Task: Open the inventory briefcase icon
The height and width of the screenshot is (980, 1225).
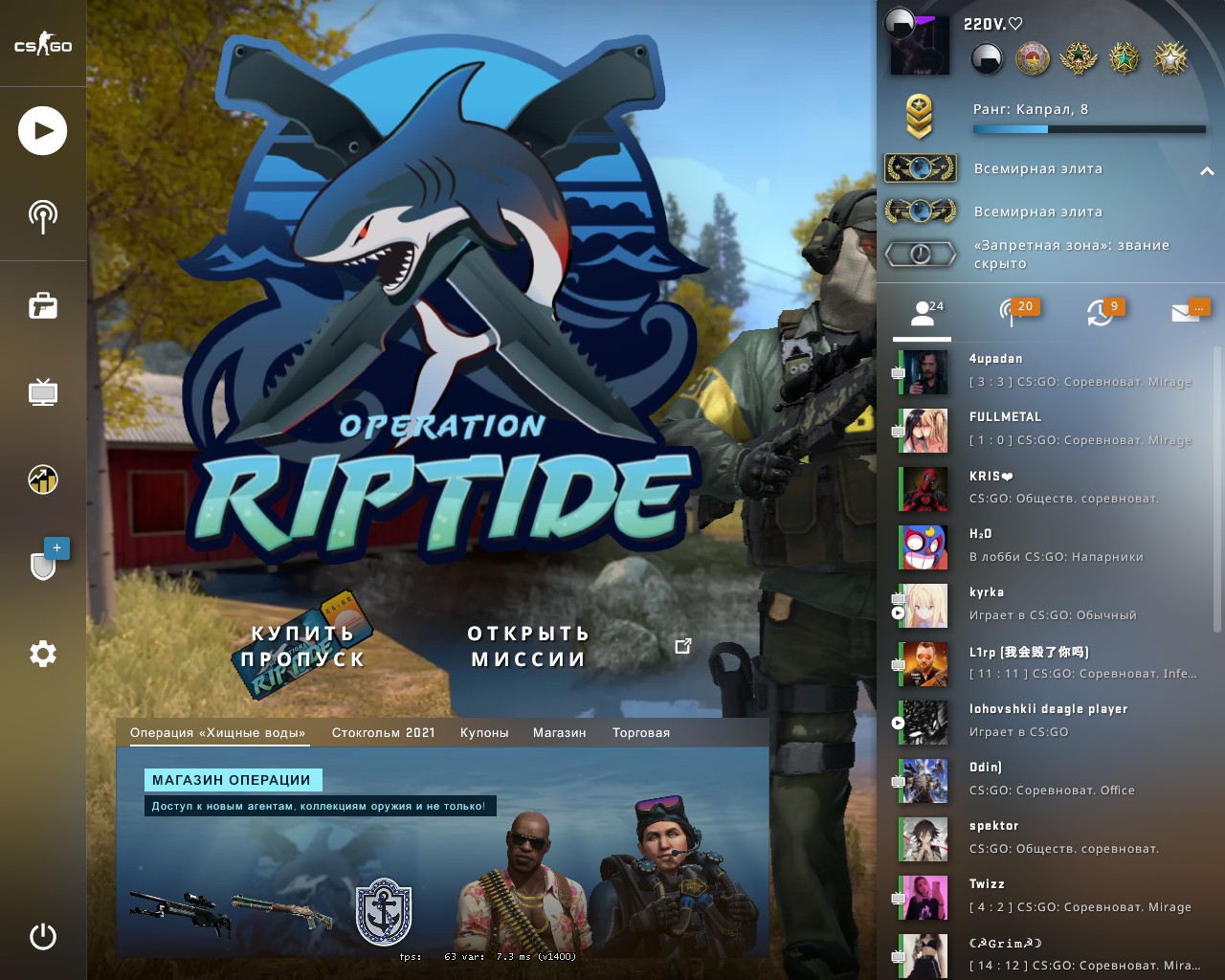Action: click(43, 305)
